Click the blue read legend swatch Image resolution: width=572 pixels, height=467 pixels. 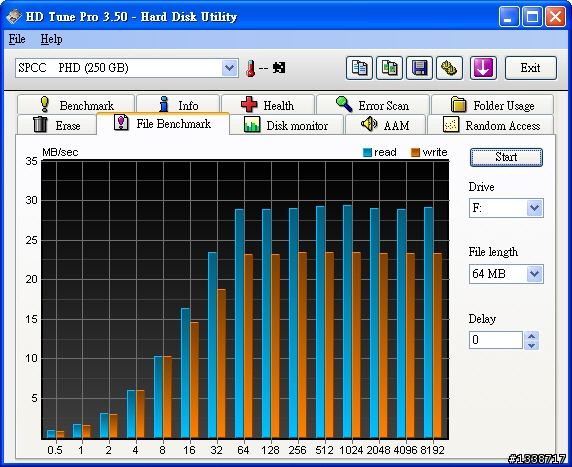367,153
